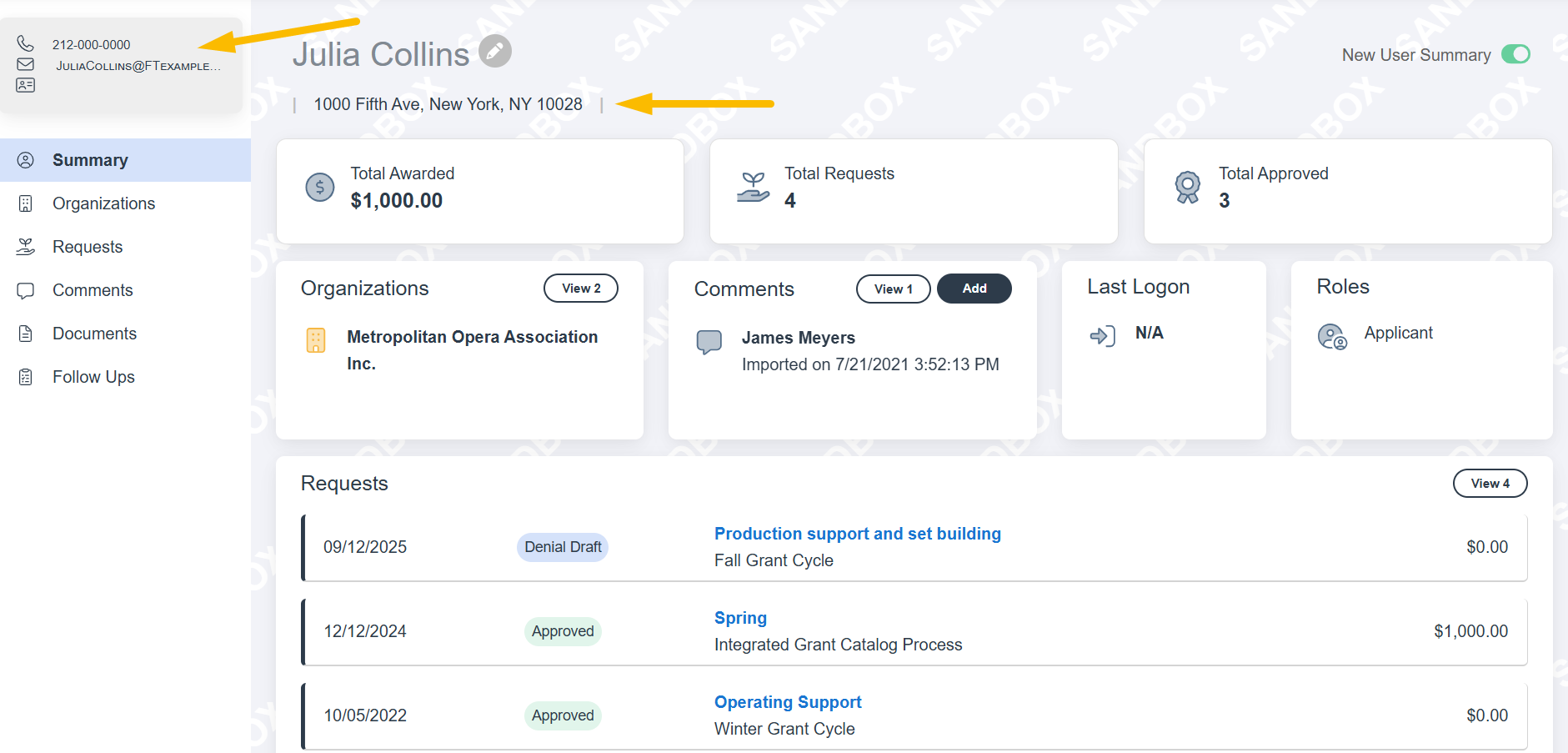The image size is (1568, 753).
Task: Open the Spring request link
Action: (740, 618)
